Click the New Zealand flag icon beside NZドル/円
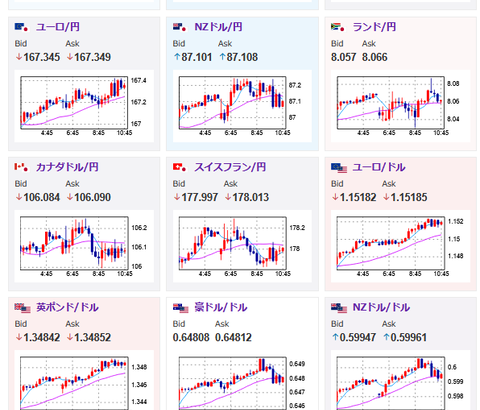The image size is (480, 410). (180, 27)
